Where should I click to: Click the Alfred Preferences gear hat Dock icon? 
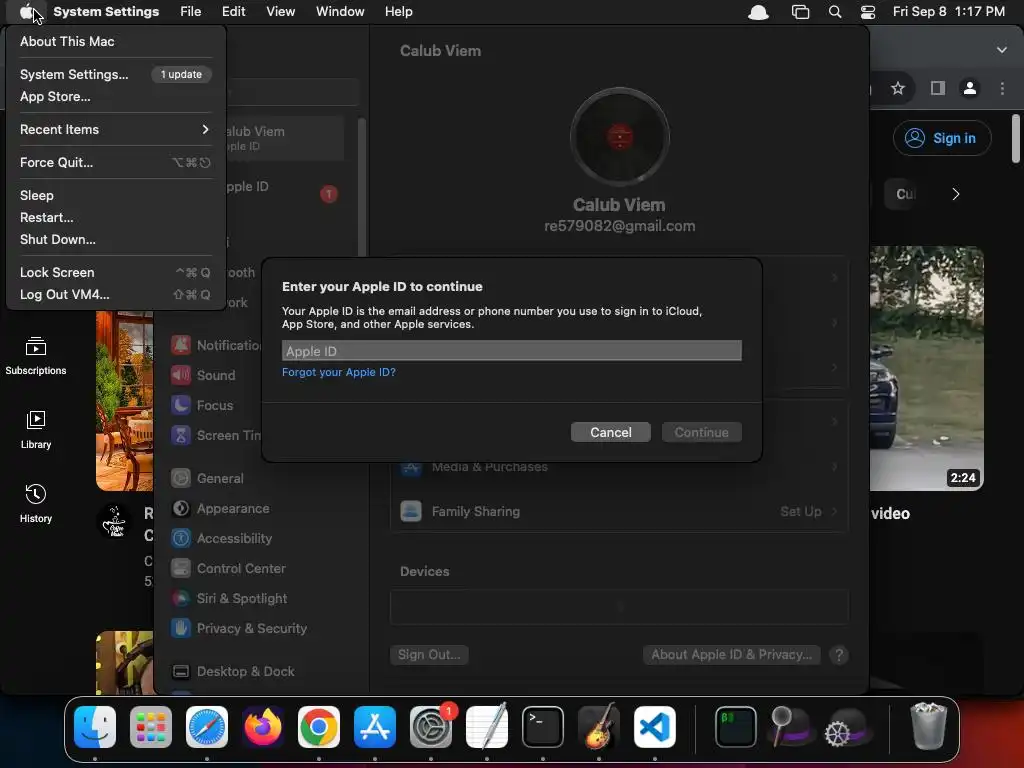pos(848,727)
